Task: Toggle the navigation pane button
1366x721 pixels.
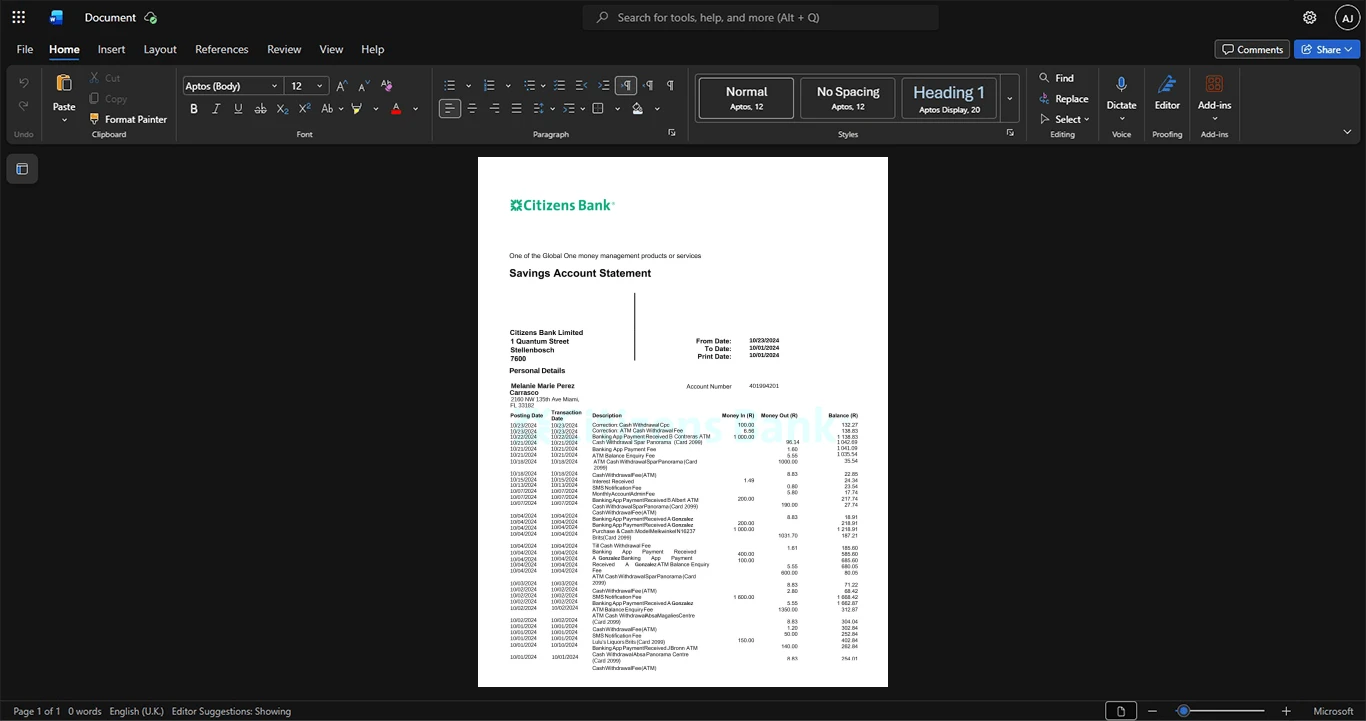Action: 22,169
